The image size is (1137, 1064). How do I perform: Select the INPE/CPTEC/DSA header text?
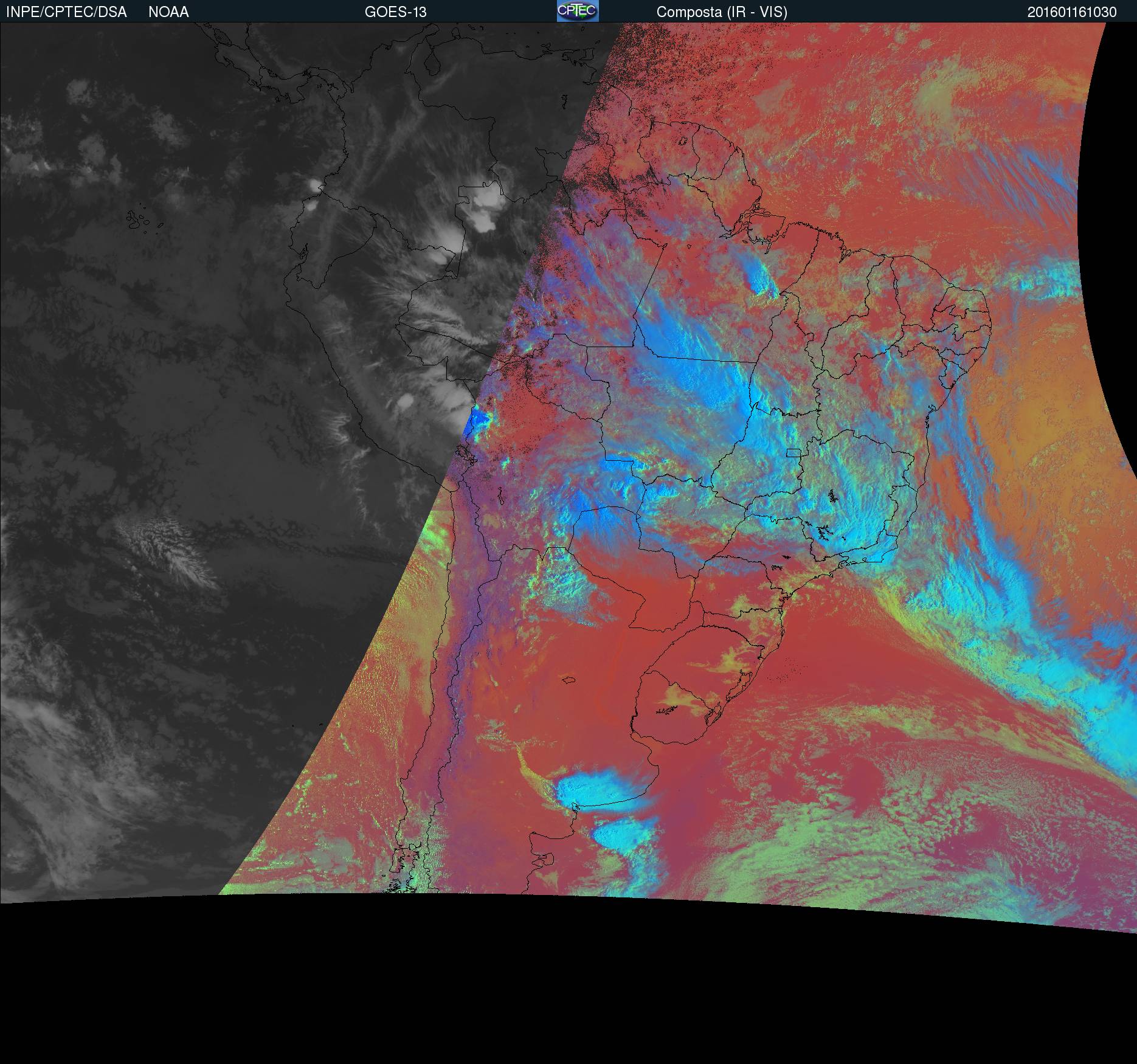coord(66,12)
